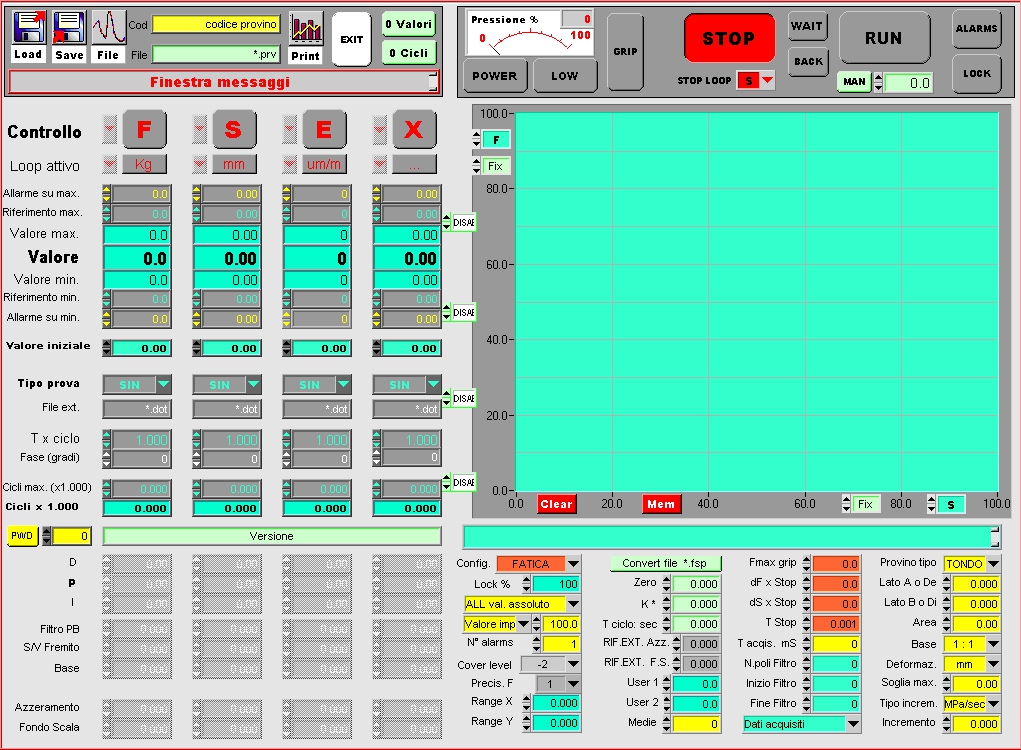
Task: Click the Lock % value field
Action: (555, 584)
